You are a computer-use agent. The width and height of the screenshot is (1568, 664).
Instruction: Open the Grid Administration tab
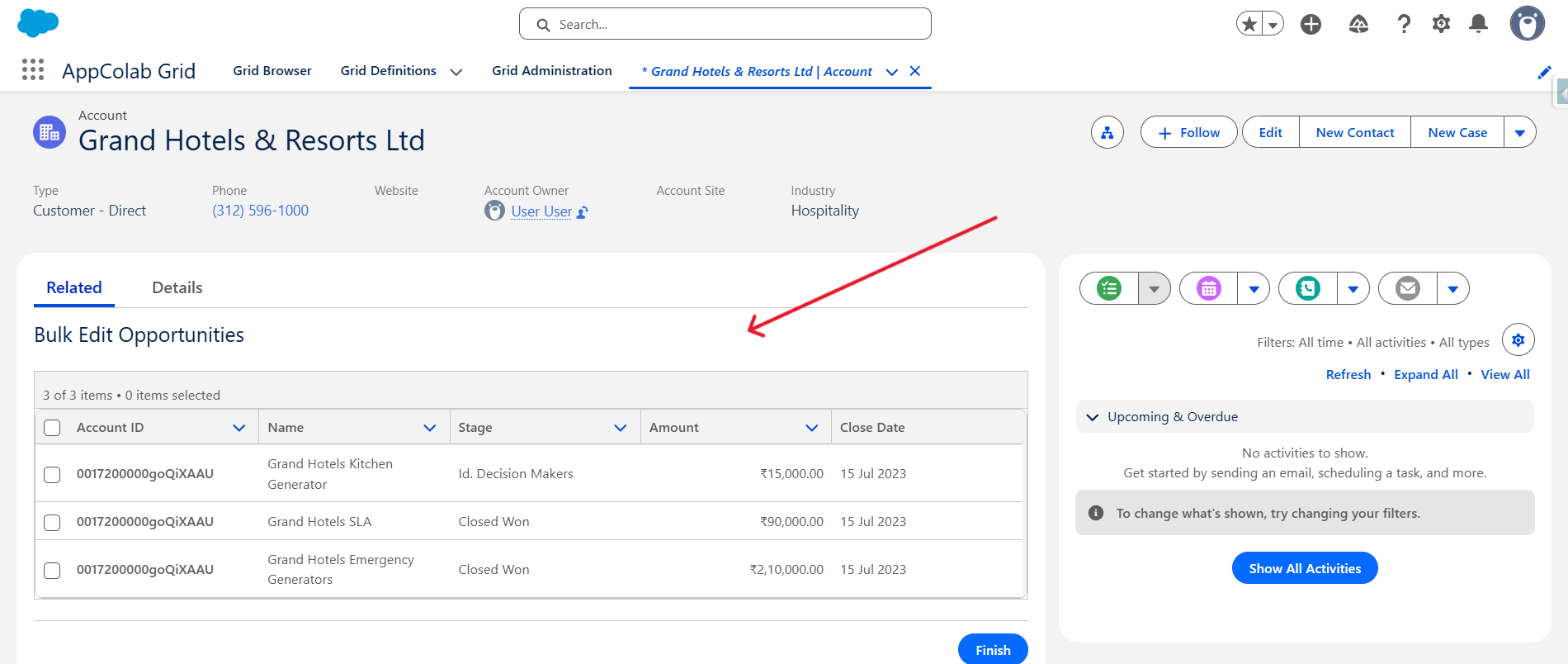[552, 71]
